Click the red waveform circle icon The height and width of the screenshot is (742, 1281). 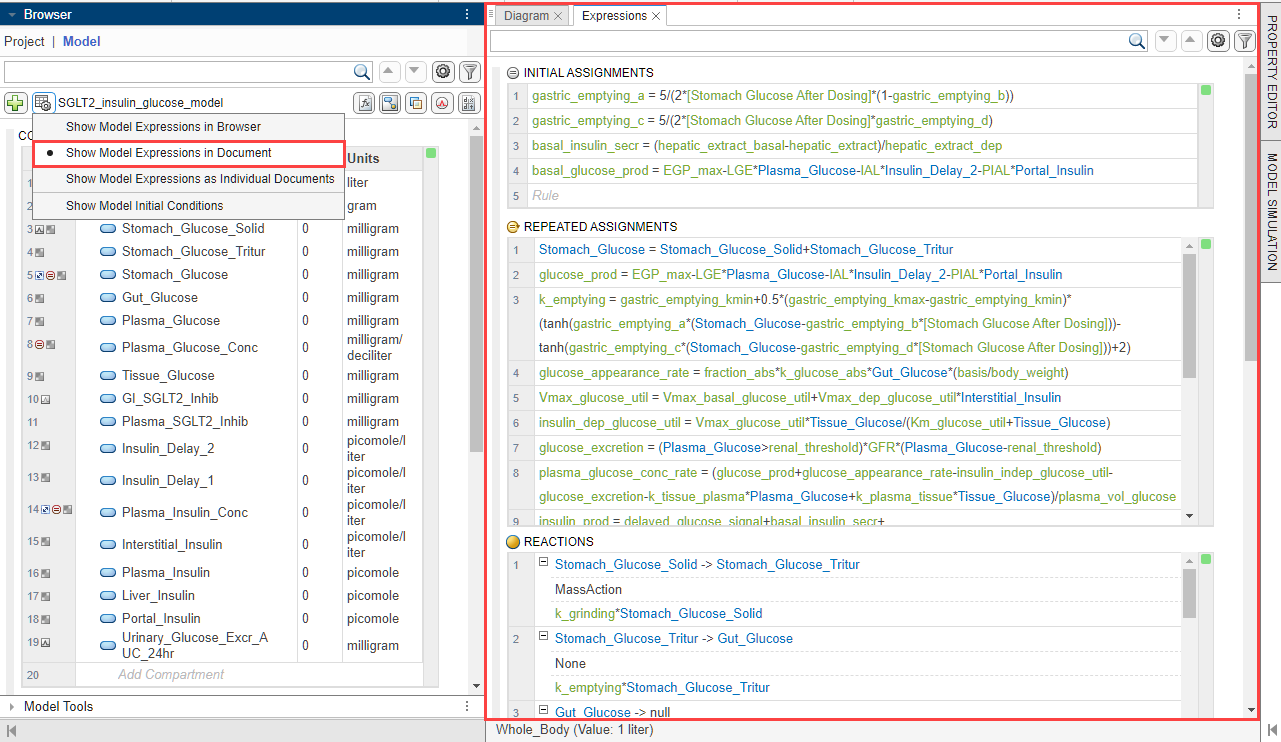[x=441, y=102]
